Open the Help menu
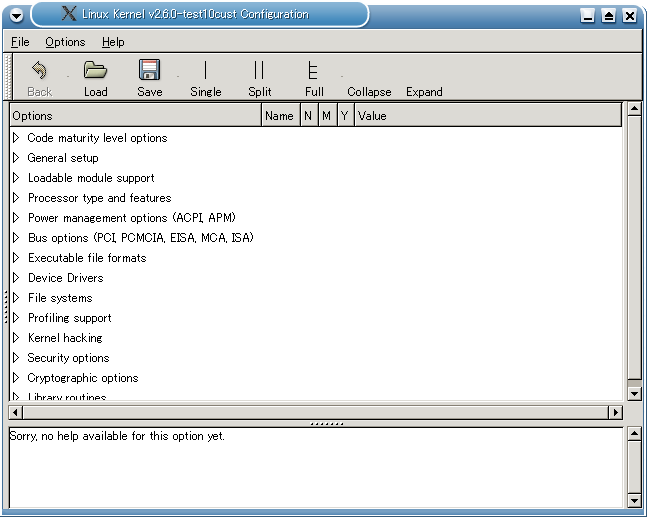Screen dimensions: 647x517 tap(113, 42)
